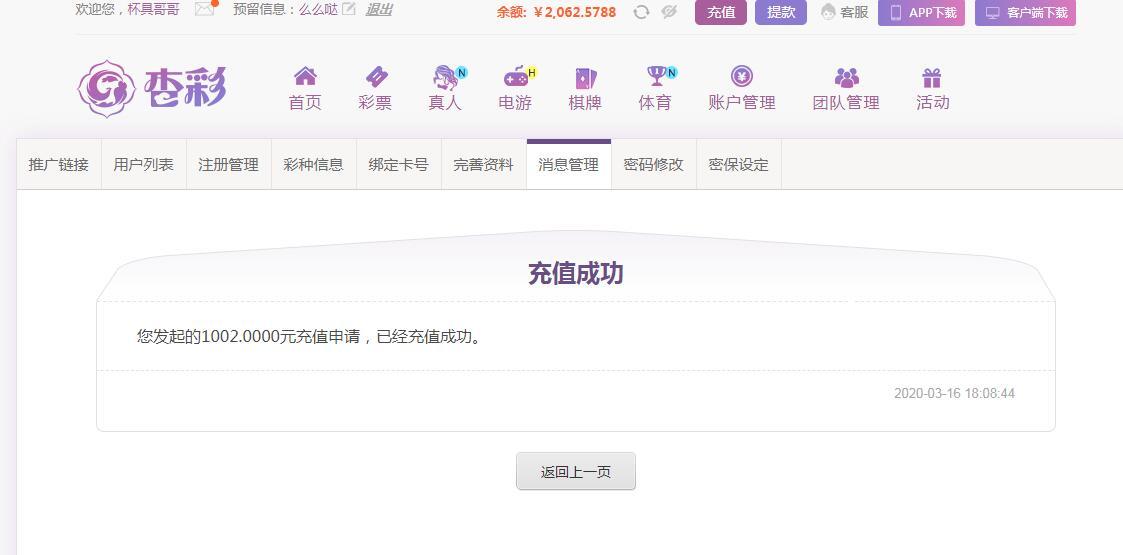Open the 棋牌 card games section
The width and height of the screenshot is (1123, 555).
click(585, 89)
